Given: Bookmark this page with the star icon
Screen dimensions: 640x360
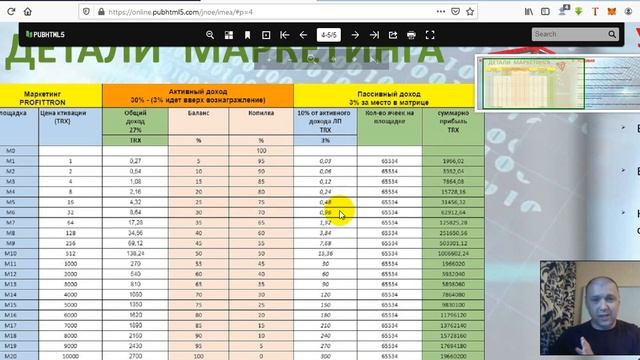Looking at the screenshot, I should (470, 12).
